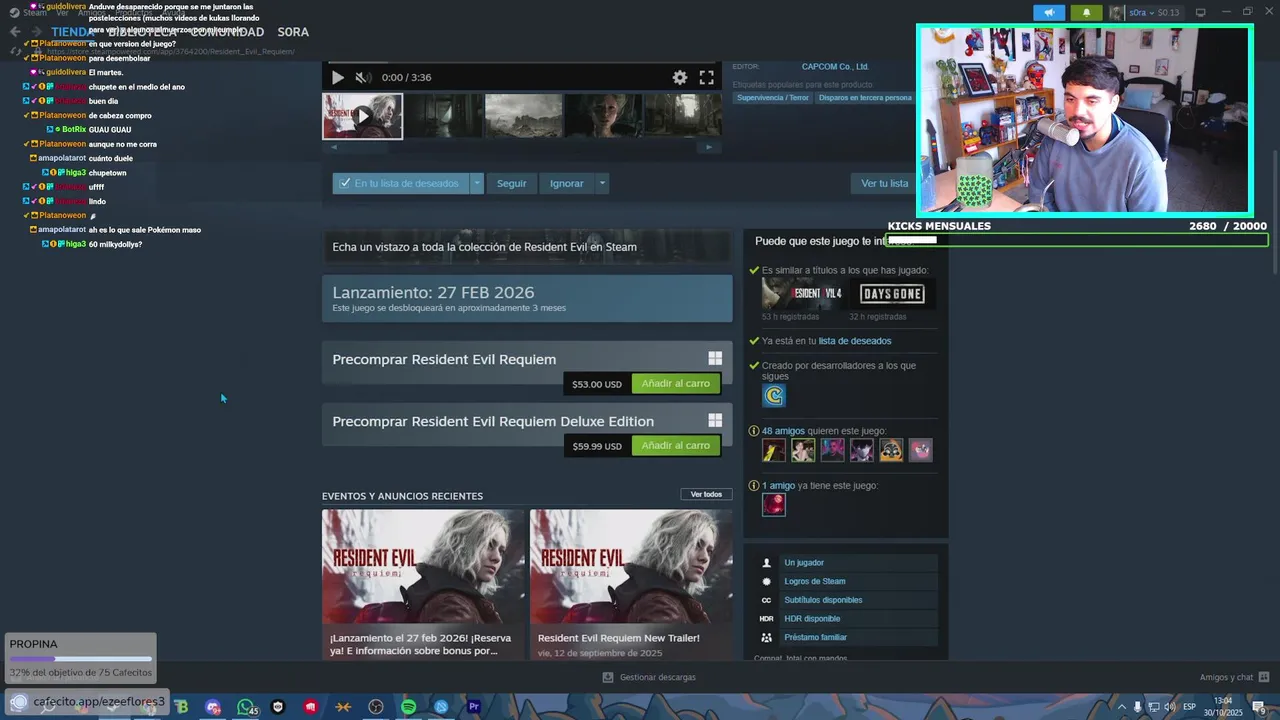Screen dimensions: 1280x720
Task: Select the fourth screenshot thumbnail showing a face
Action: [x=604, y=116]
